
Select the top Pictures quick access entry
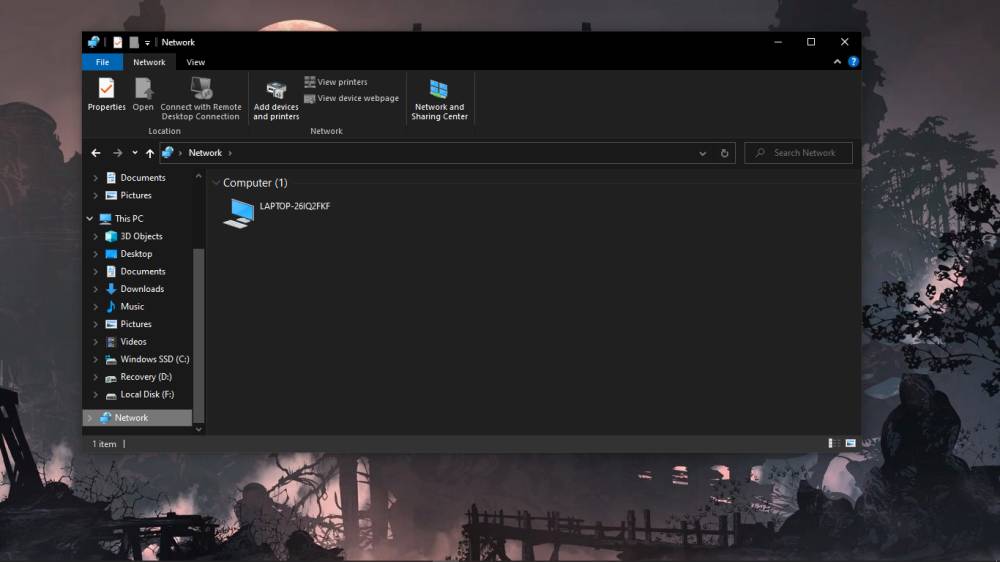(x=135, y=195)
